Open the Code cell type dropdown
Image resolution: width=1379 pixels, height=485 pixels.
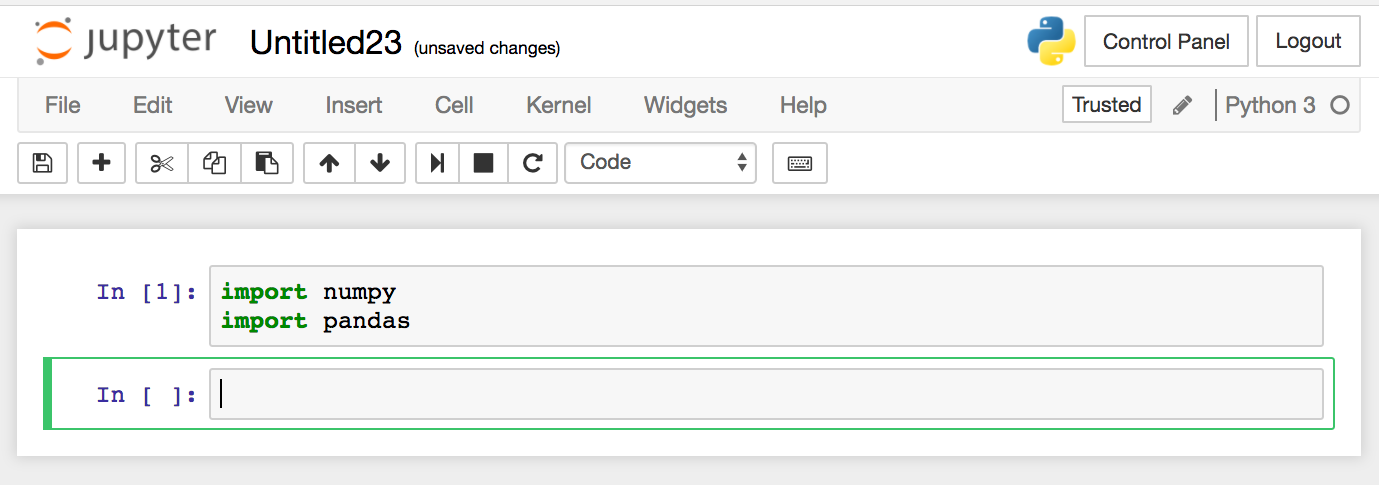pos(661,163)
